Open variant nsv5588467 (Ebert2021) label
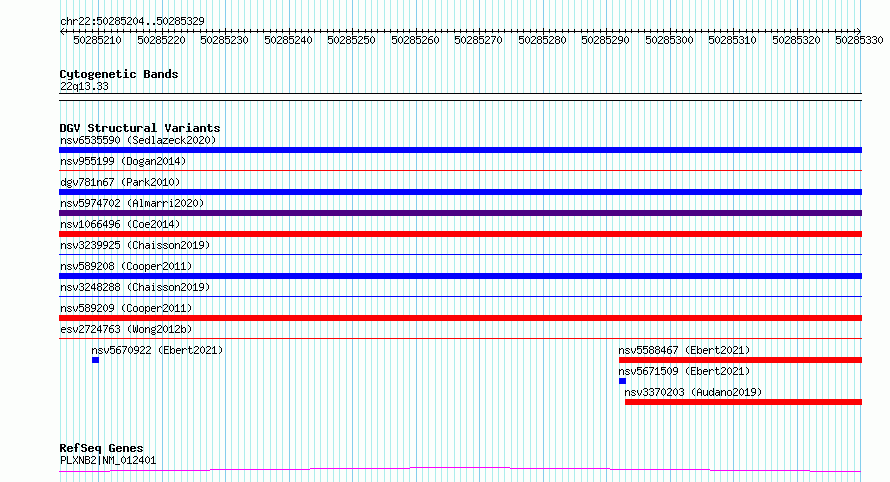Viewport: 890px width, 482px height. coord(684,350)
